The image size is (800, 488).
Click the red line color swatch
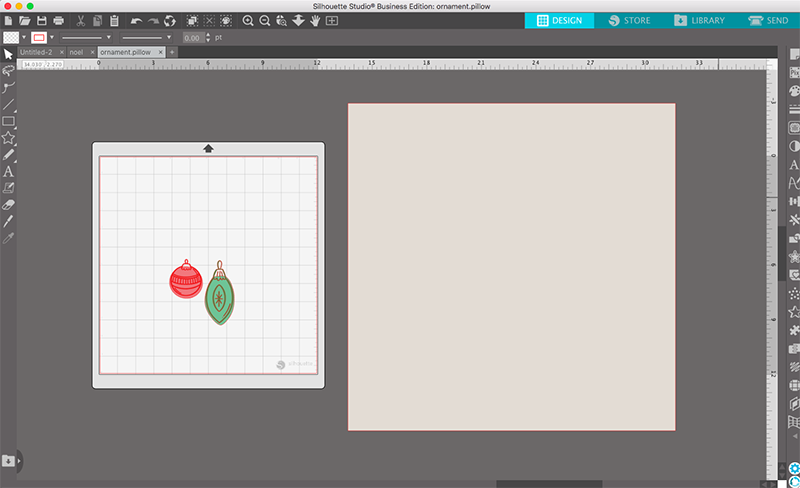(39, 37)
